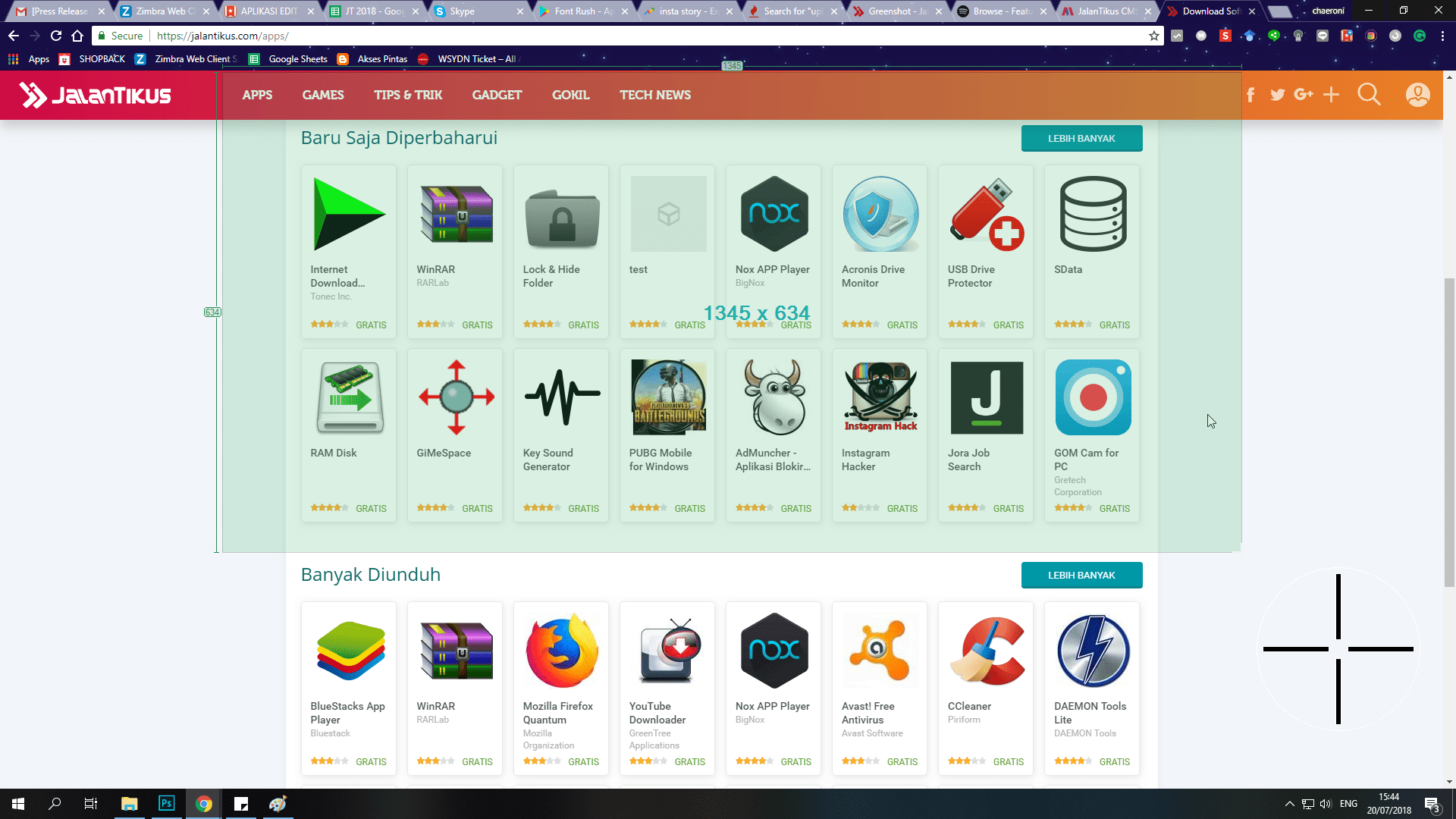
Task: Switch to the Skype browser tab
Action: (479, 11)
